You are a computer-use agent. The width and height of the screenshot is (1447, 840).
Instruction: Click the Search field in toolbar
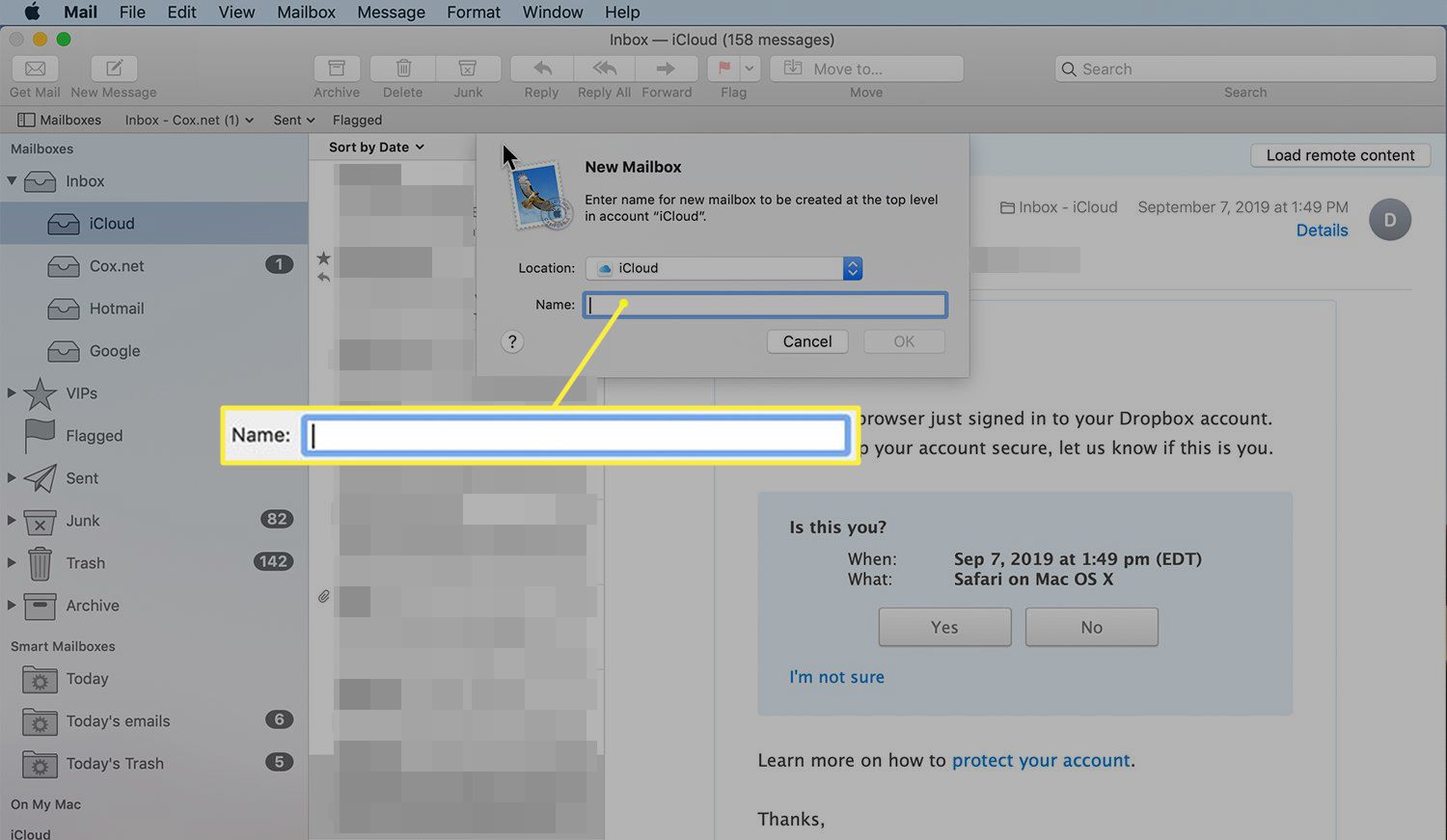point(1245,68)
